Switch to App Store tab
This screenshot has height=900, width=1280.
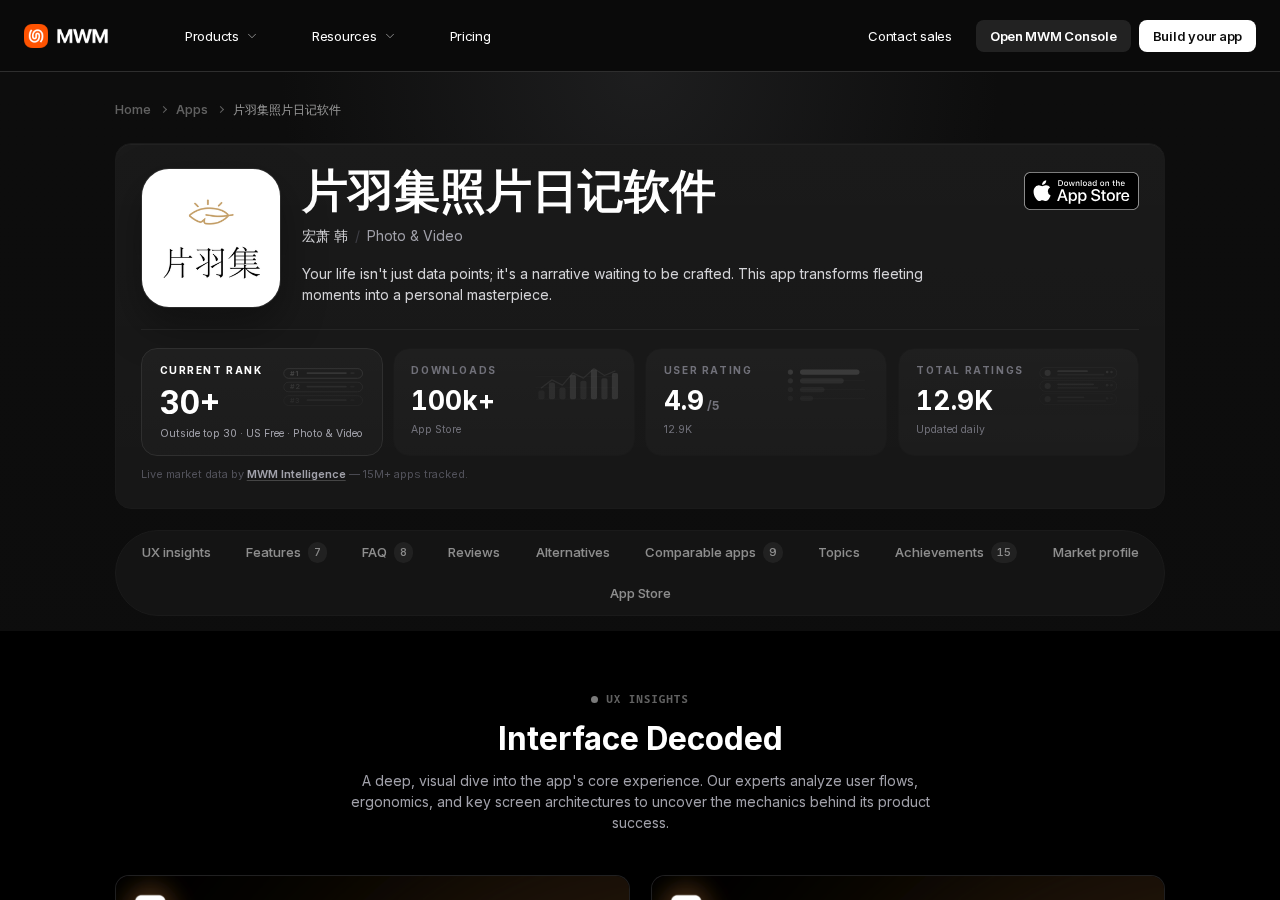[x=640, y=593]
